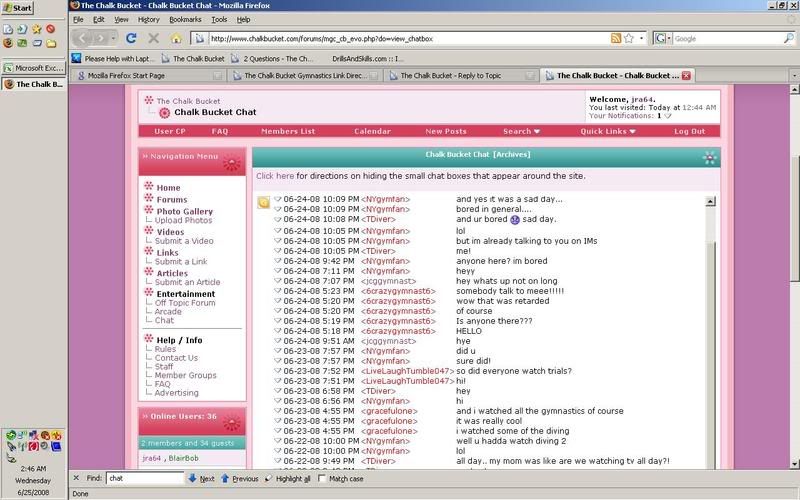Switch to Mozilla Firefox Start Page tab
Screen dimensions: 800x500
148,76
